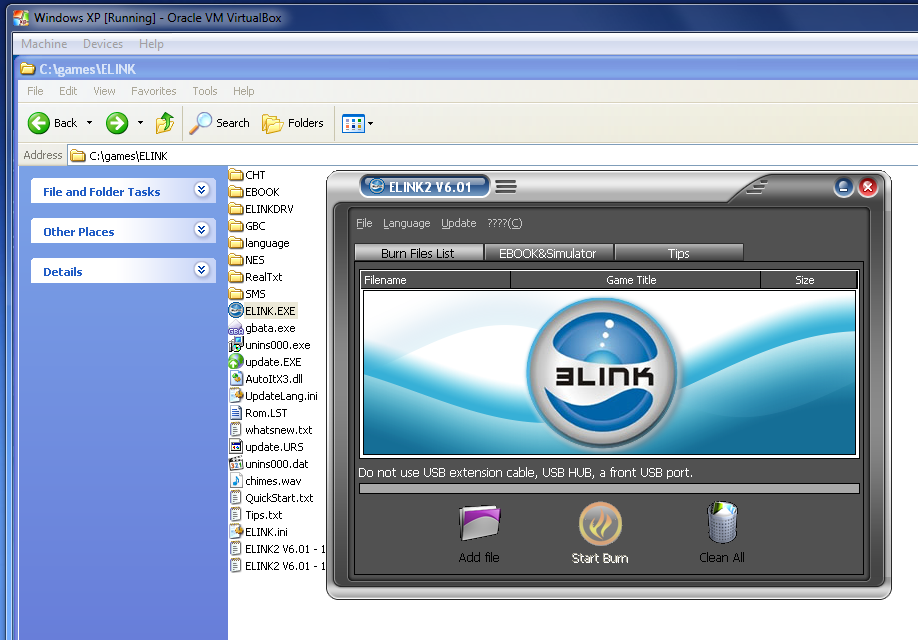Minimize the ELINK2 window with blue button
918x640 pixels.
pos(844,187)
